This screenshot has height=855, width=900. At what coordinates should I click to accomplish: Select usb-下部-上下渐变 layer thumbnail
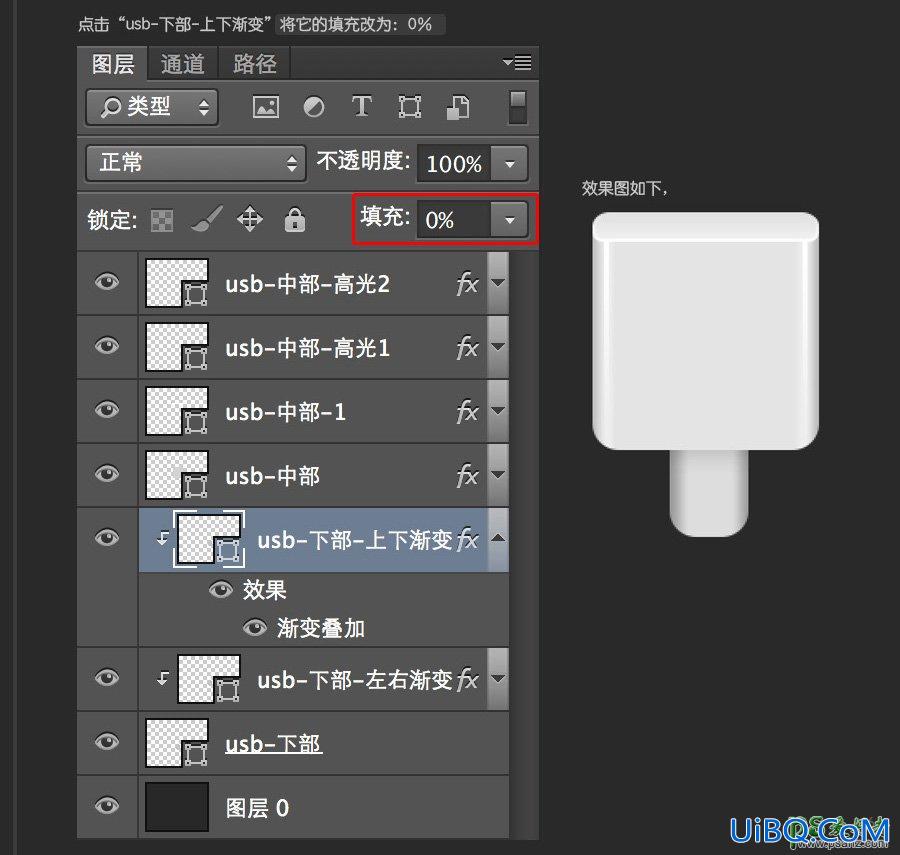pos(209,538)
